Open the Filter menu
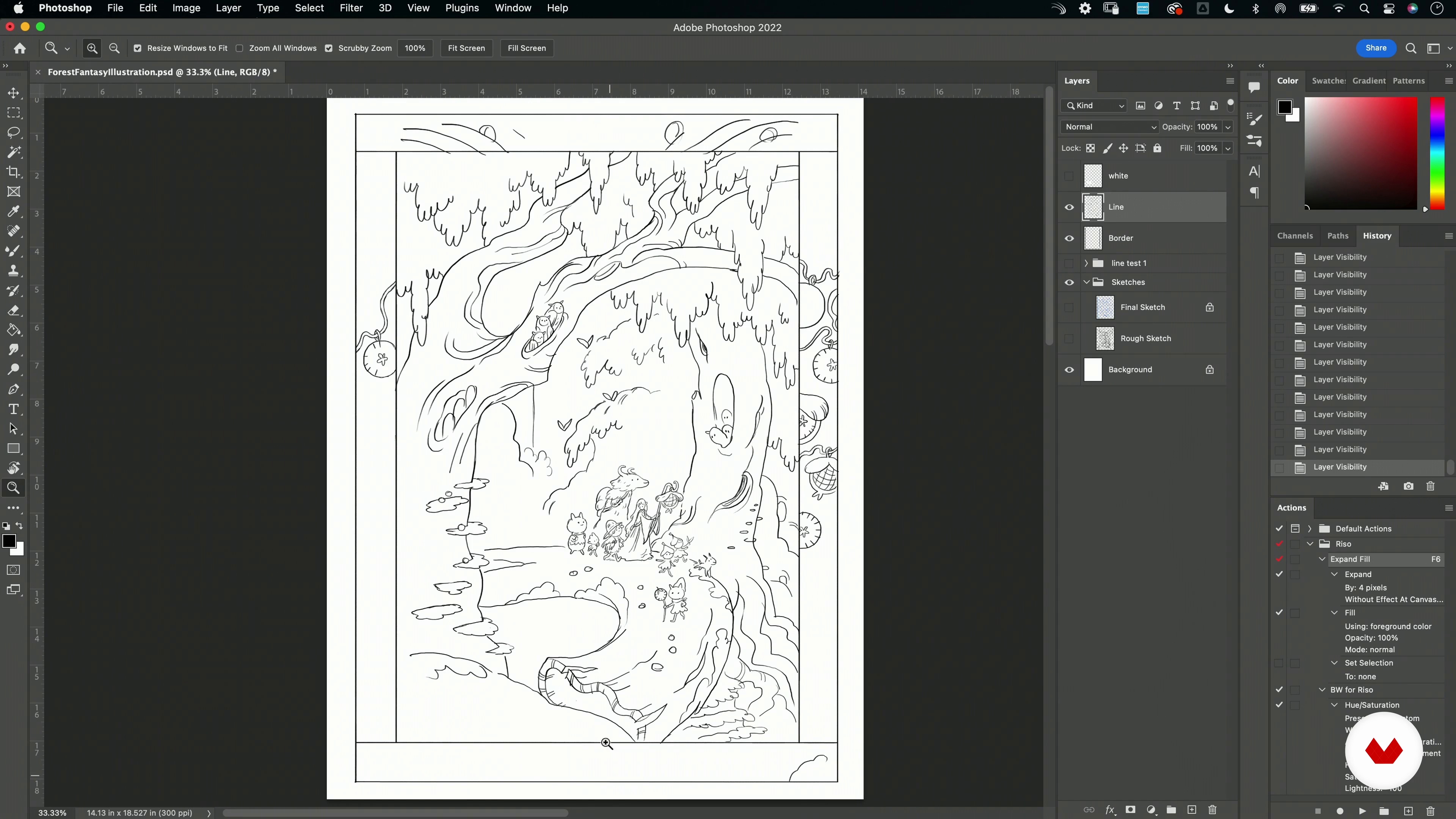Image resolution: width=1456 pixels, height=819 pixels. point(351,8)
